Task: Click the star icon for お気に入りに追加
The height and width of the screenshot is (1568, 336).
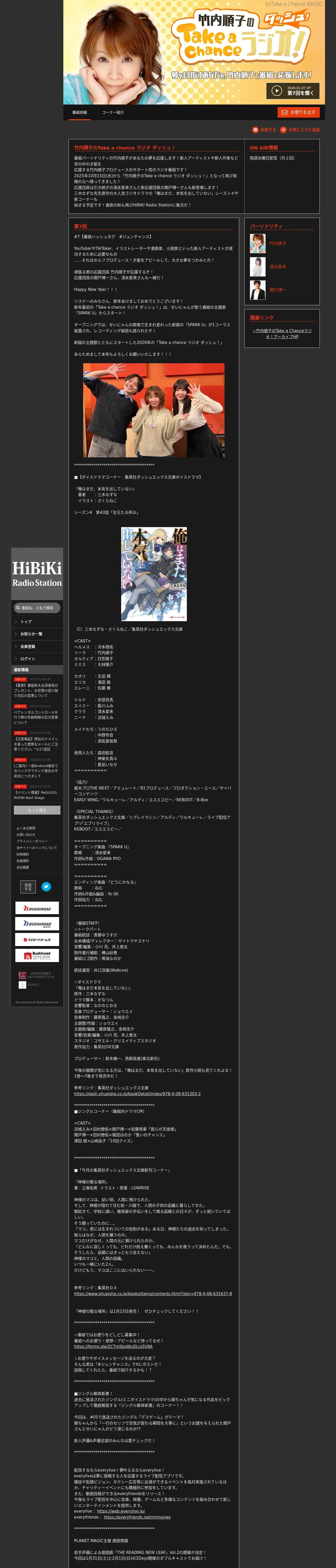Action: [284, 130]
